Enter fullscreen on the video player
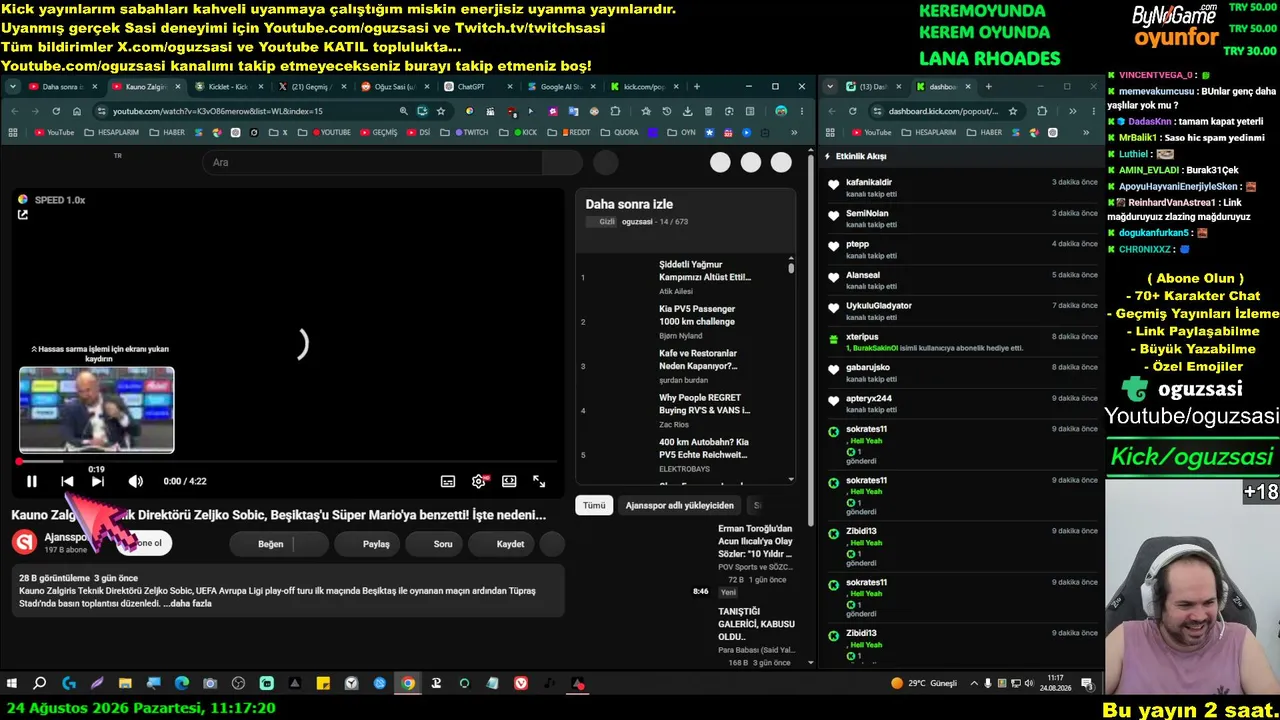The width and height of the screenshot is (1280, 720). [x=539, y=481]
